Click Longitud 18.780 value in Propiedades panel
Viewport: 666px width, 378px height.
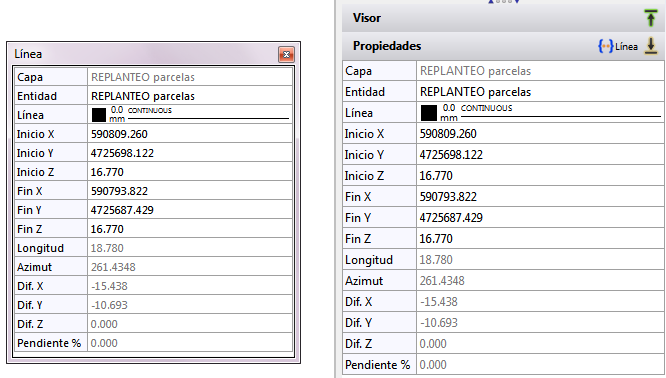(540, 260)
